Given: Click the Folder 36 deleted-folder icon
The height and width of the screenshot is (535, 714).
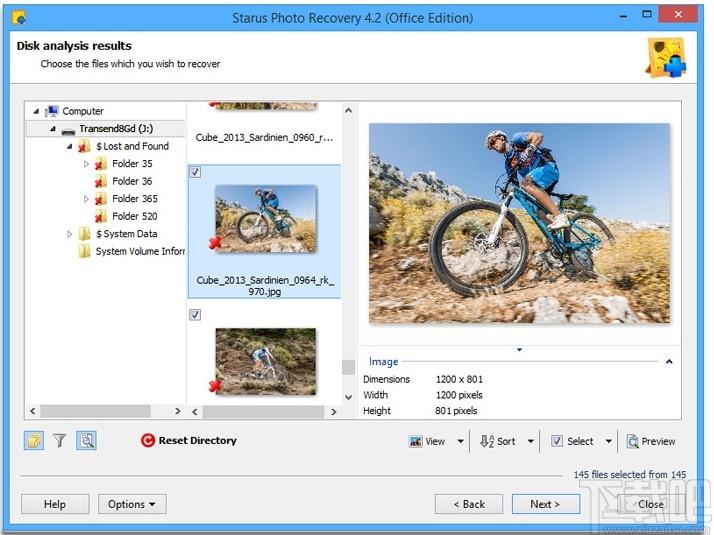Looking at the screenshot, I should 101,181.
